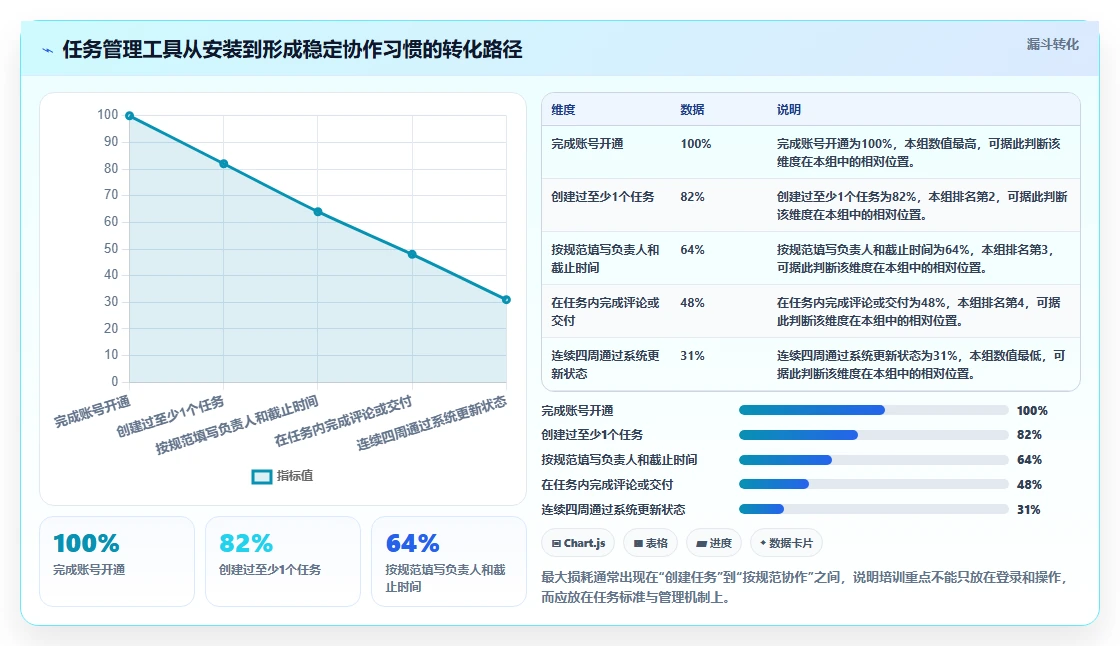Click the 64% value right of the progress bars

(1029, 459)
